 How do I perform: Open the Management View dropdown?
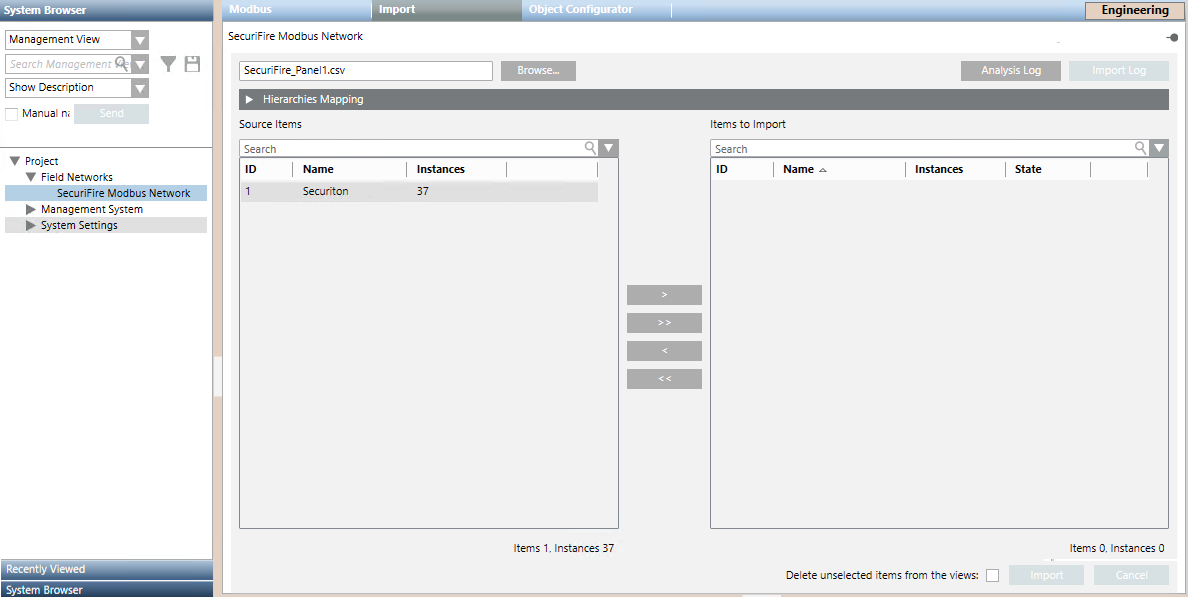(x=140, y=39)
